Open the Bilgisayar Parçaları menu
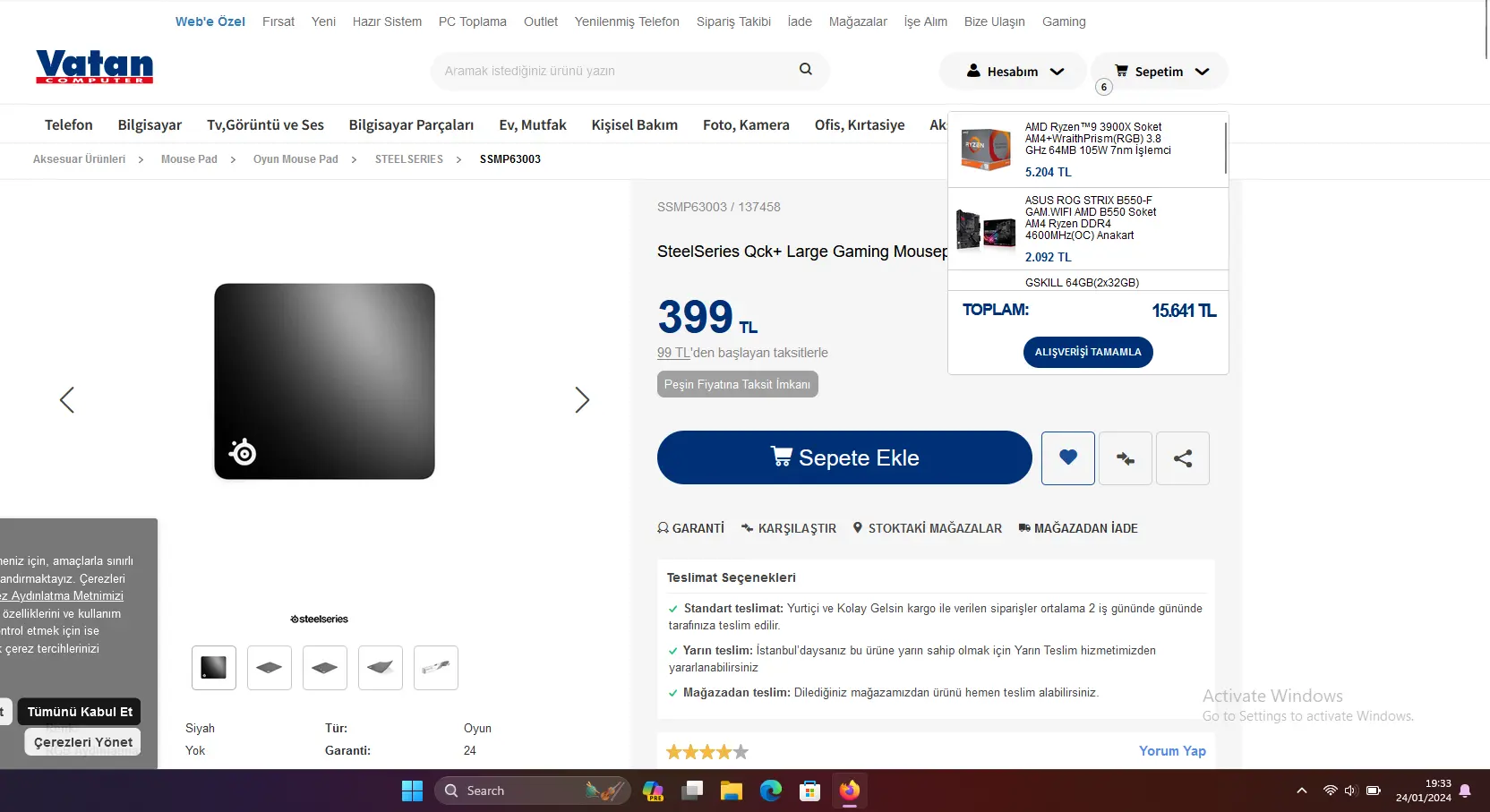Viewport: 1490px width, 812px height. point(411,124)
